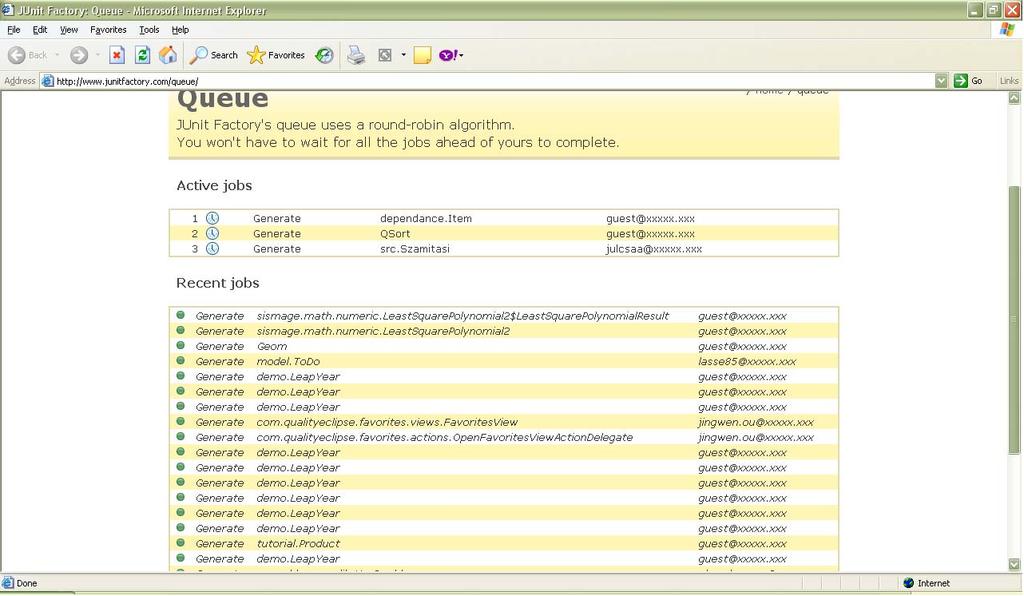Click 'sismage.math.numeric.LeastSquarePolynomial2' job name

(383, 331)
